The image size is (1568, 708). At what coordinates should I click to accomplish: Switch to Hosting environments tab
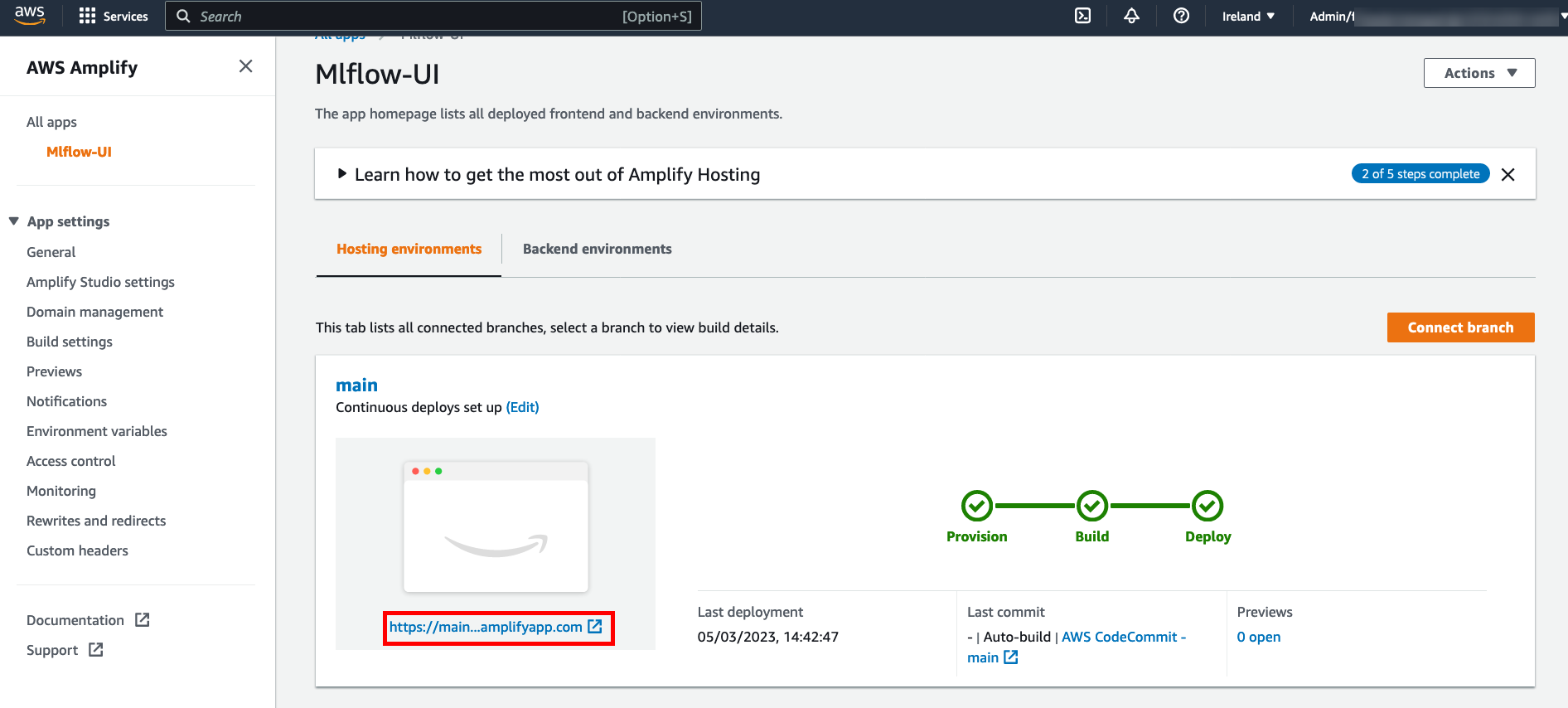[x=409, y=249]
